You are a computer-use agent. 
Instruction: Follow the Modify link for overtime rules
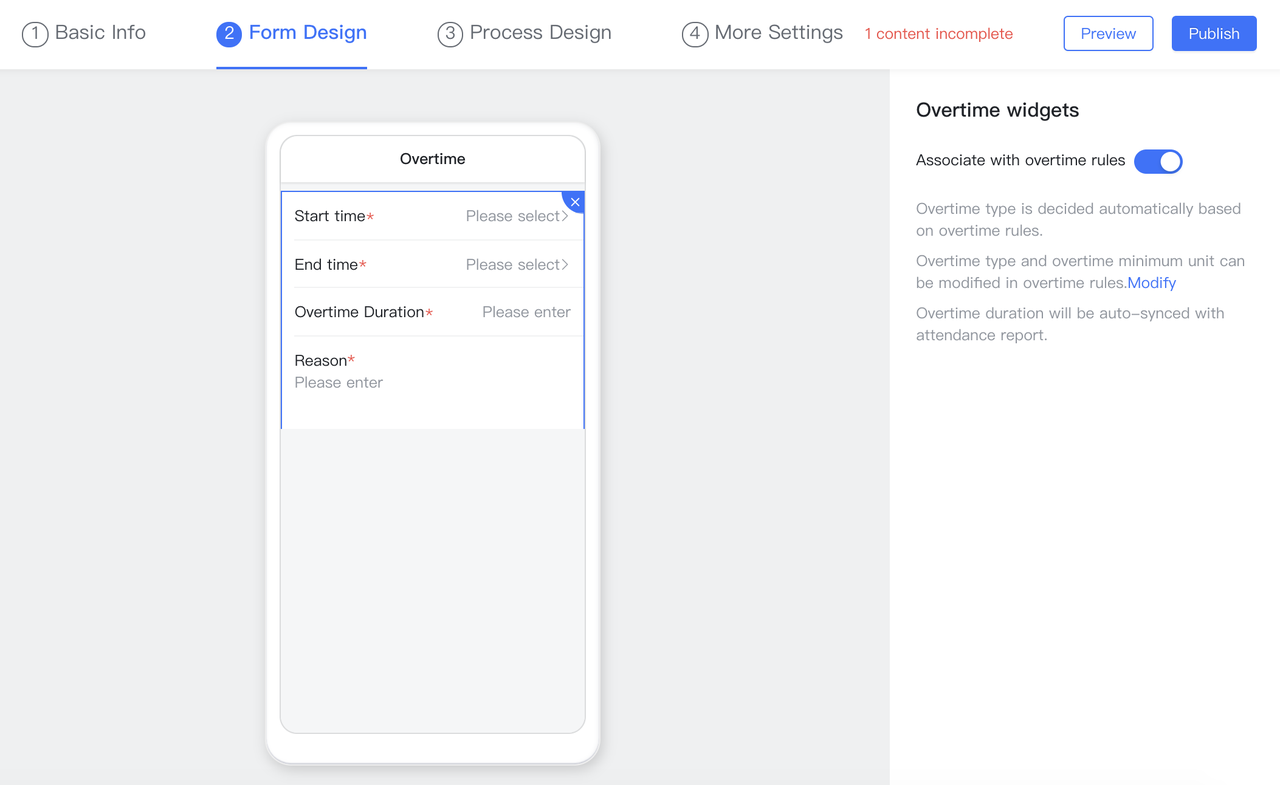click(1151, 283)
